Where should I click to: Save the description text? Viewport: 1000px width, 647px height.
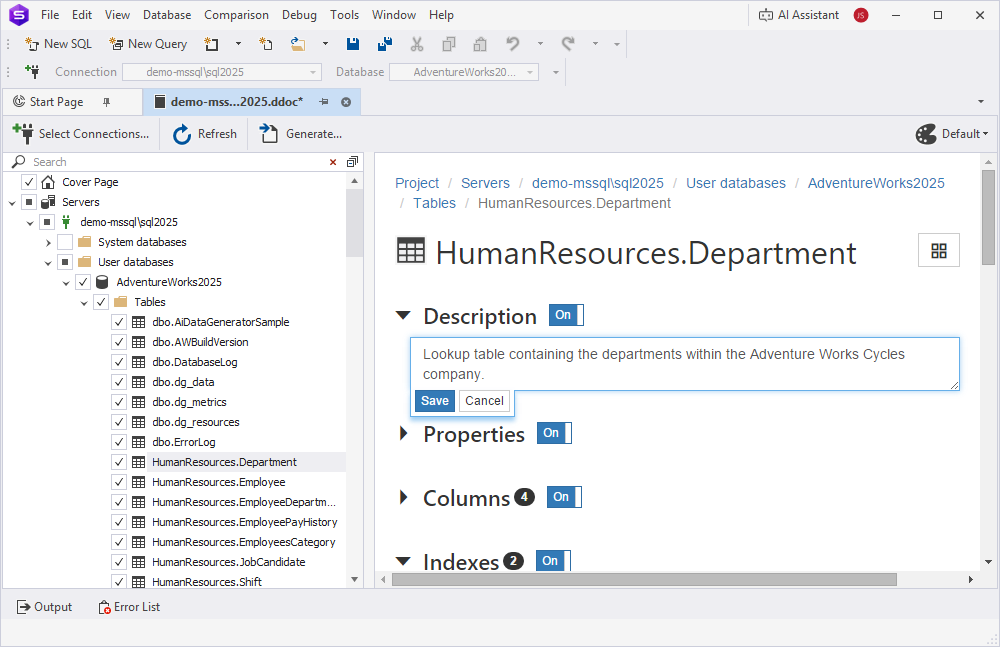click(435, 401)
